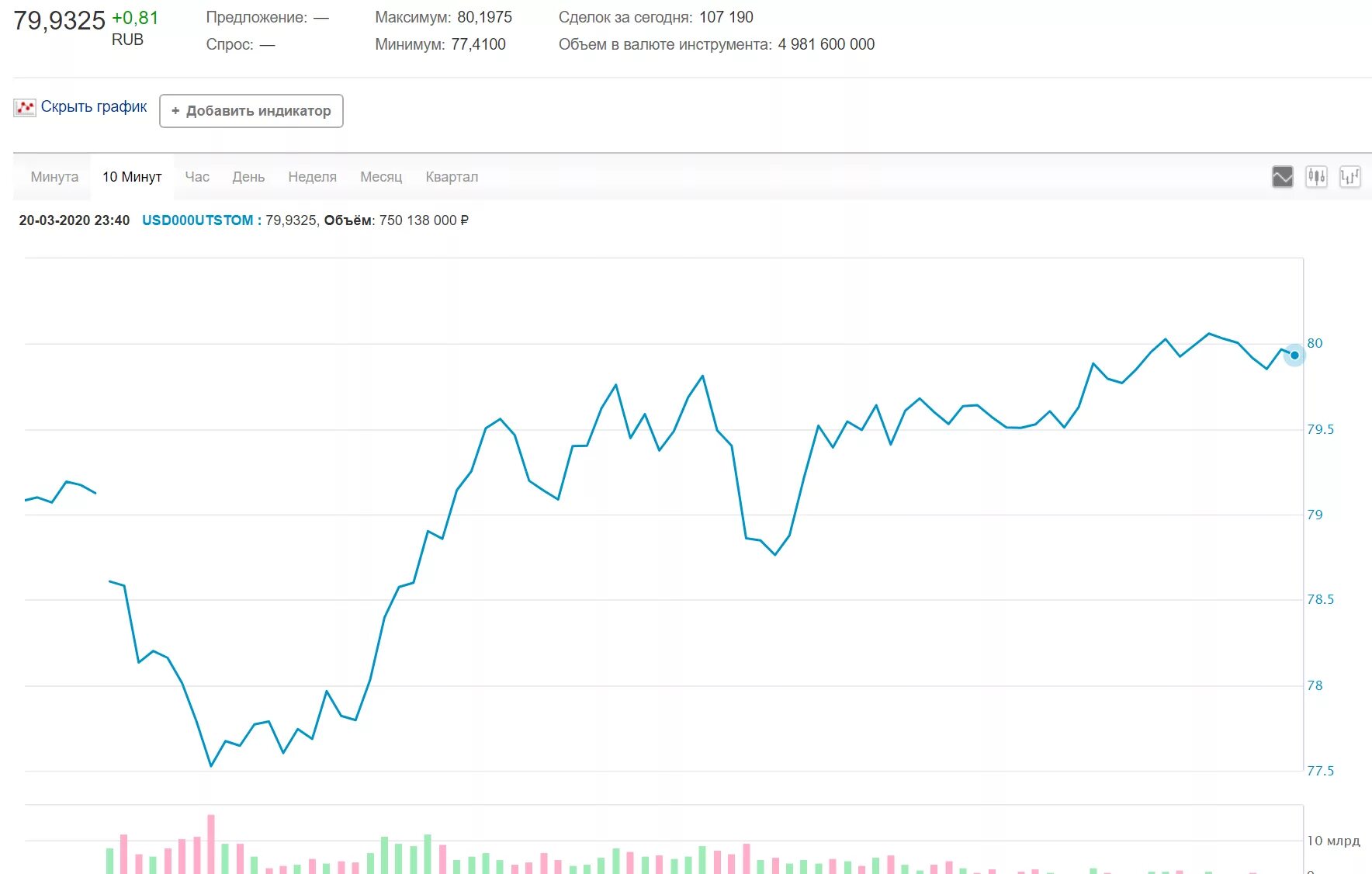
Task: Click the 79.5 price axis label
Action: click(x=1320, y=429)
